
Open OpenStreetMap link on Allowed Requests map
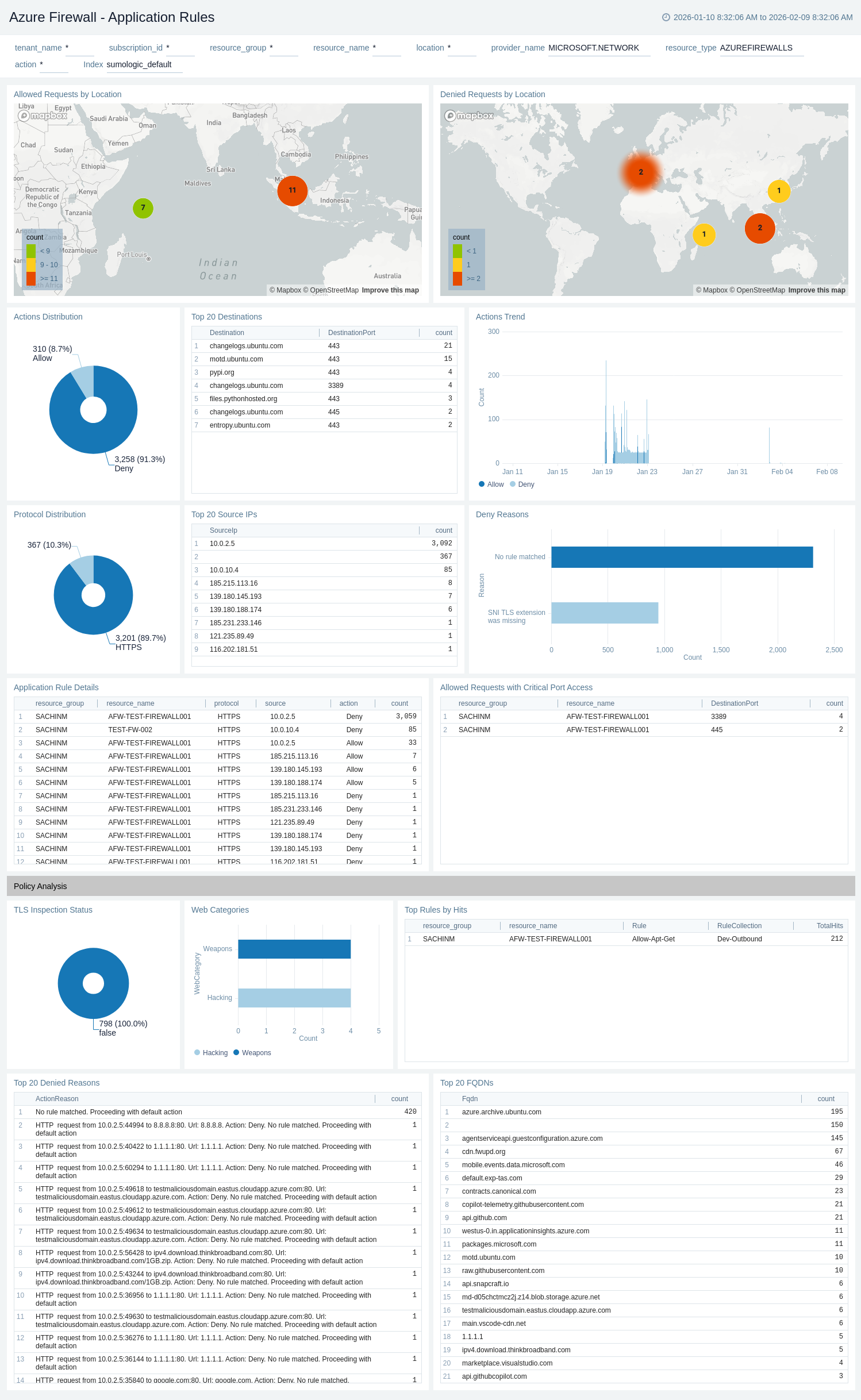point(333,290)
